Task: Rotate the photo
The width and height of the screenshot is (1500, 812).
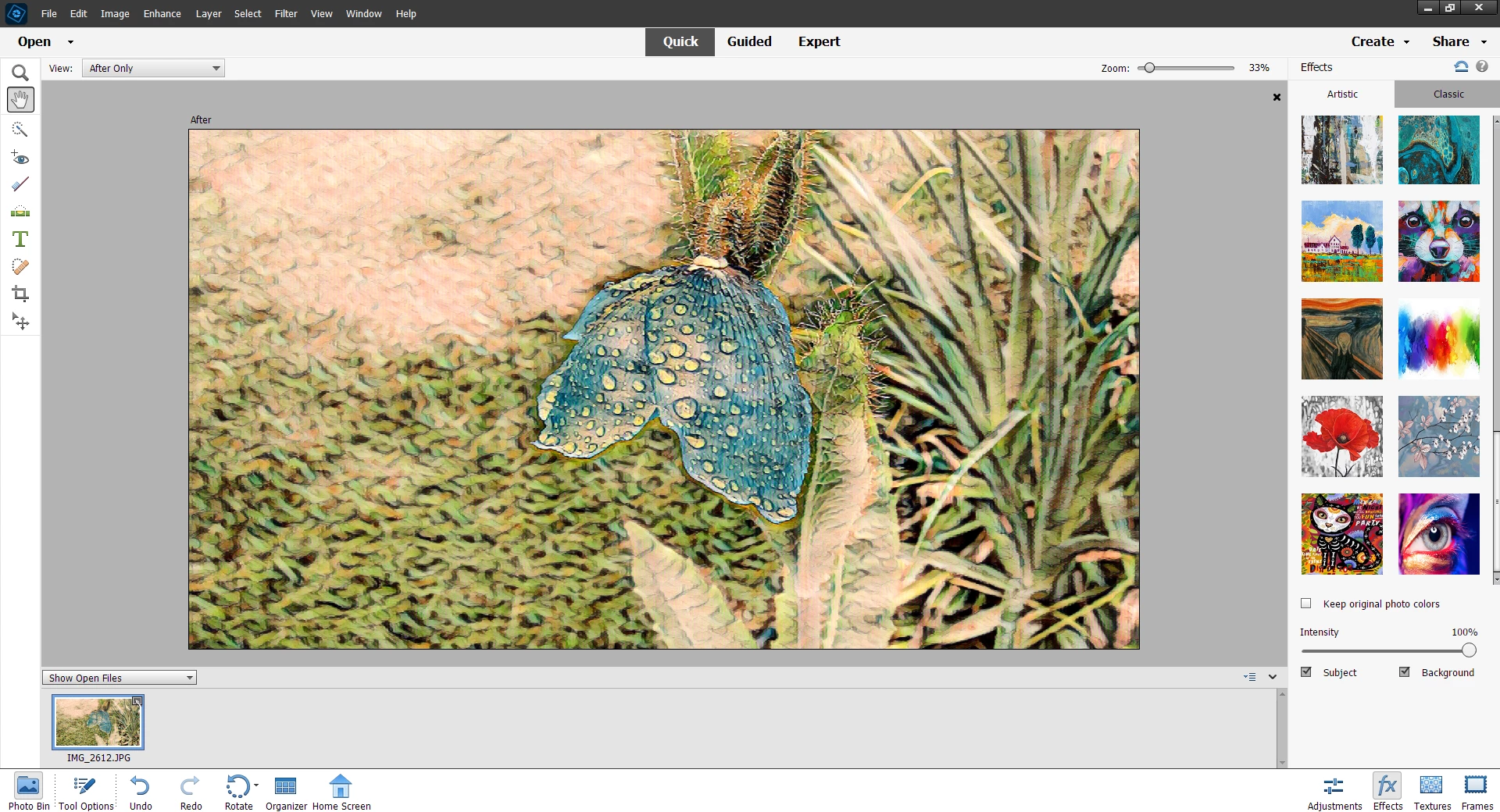Action: [x=237, y=792]
